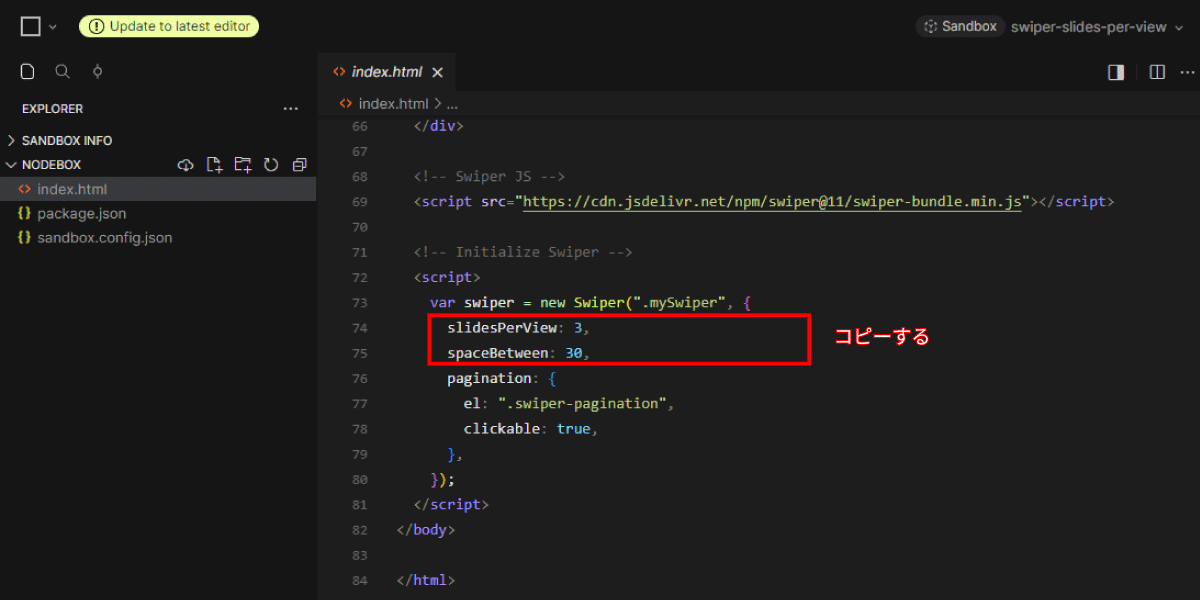Switch to the index.html editor tab
This screenshot has width=1200, height=600.
click(386, 72)
